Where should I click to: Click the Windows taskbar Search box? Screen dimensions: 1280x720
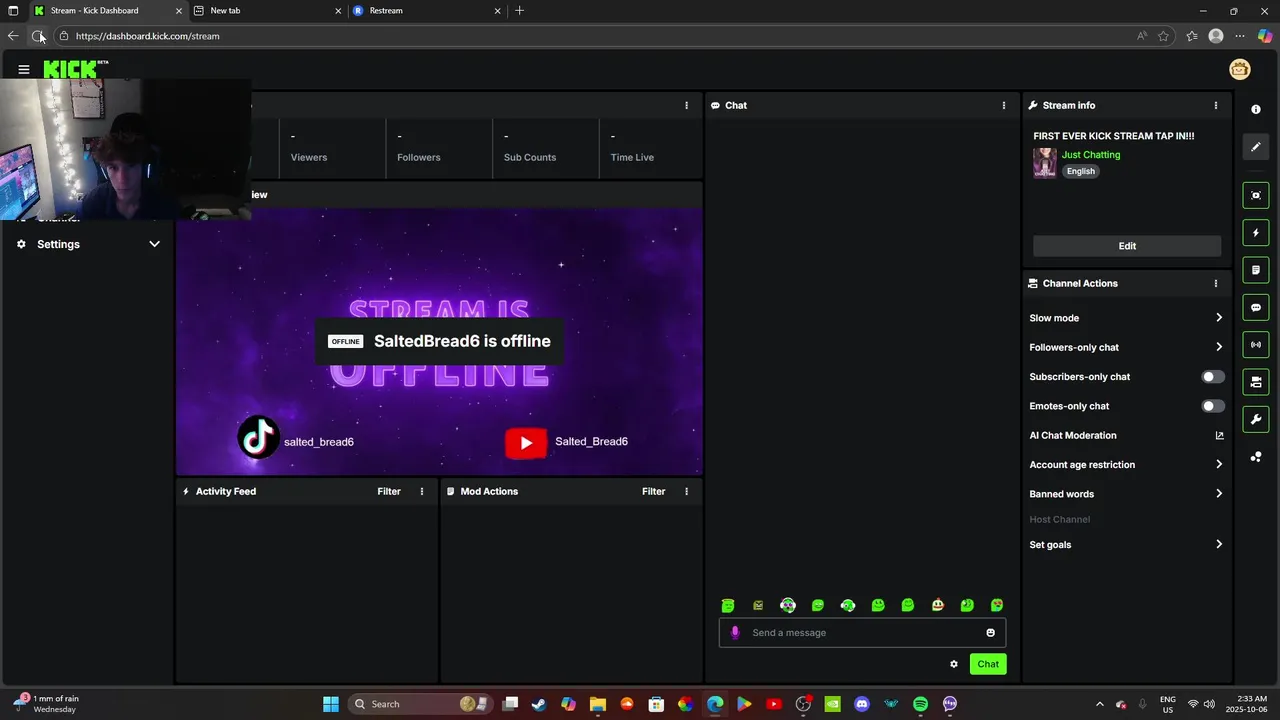pos(420,704)
